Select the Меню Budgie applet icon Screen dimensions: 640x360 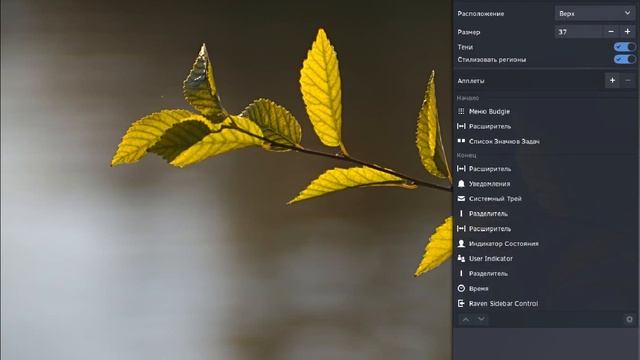click(x=461, y=111)
